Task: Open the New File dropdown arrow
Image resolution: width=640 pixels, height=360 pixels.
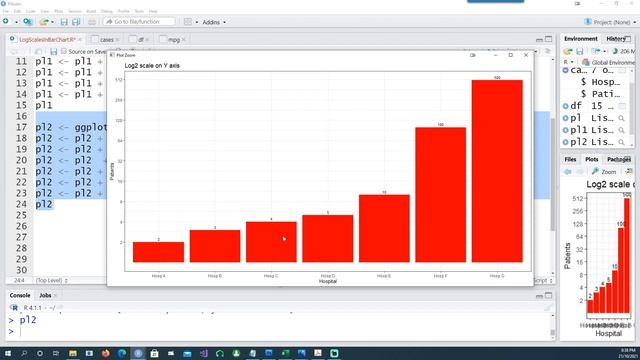Action: coord(16,22)
